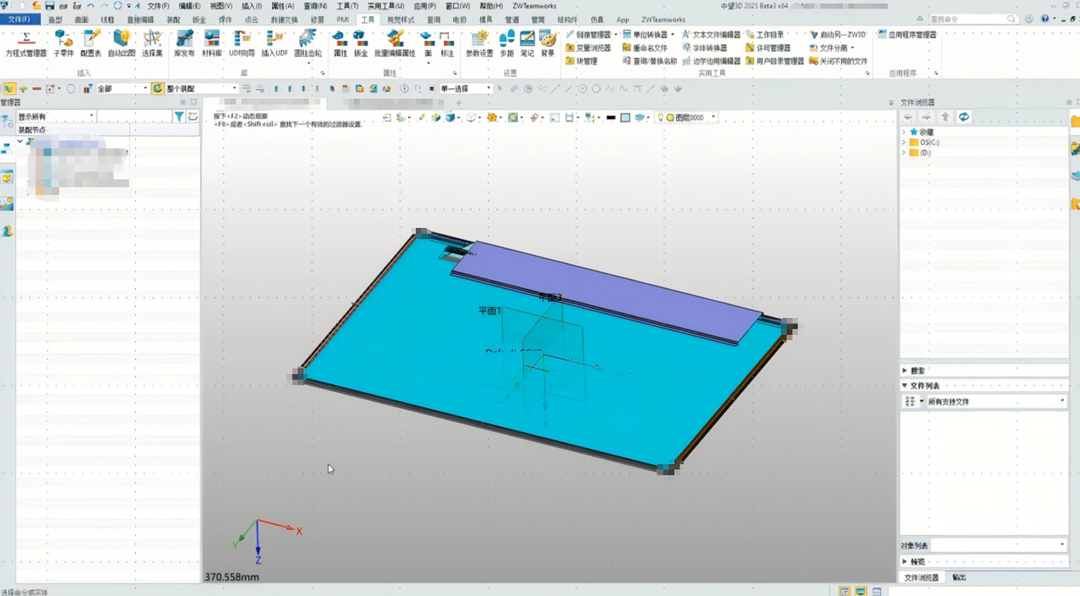Open the 工具(T) menu
The width and height of the screenshot is (1080, 596).
coord(347,6)
